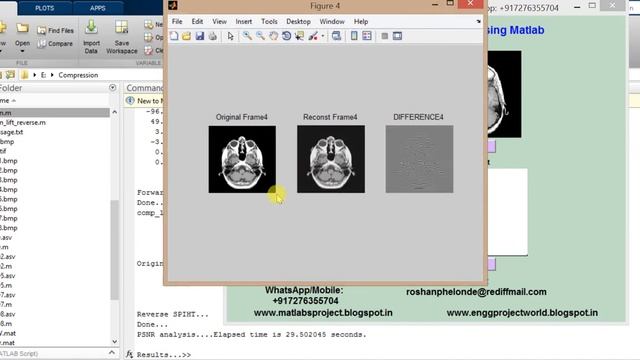Click the PSNR analysis elapsed time line
This screenshot has height=360, width=640.
coord(251,334)
